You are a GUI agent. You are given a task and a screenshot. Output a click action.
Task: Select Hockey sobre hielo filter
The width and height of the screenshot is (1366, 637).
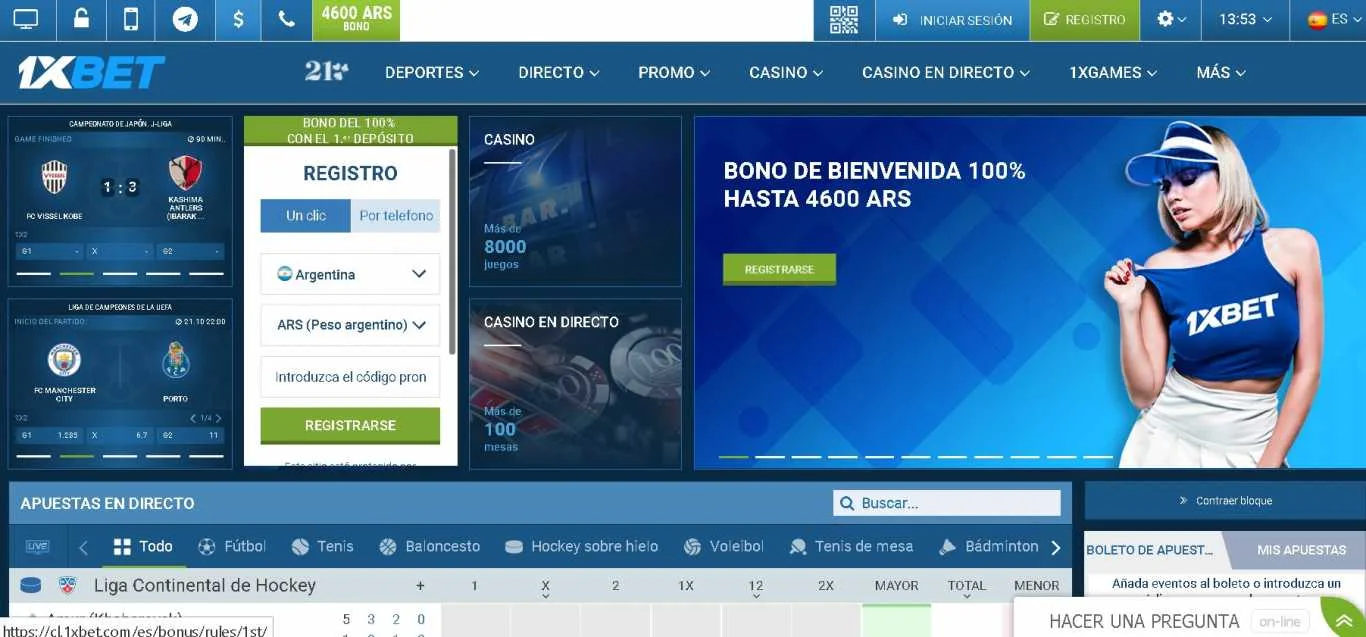click(582, 546)
